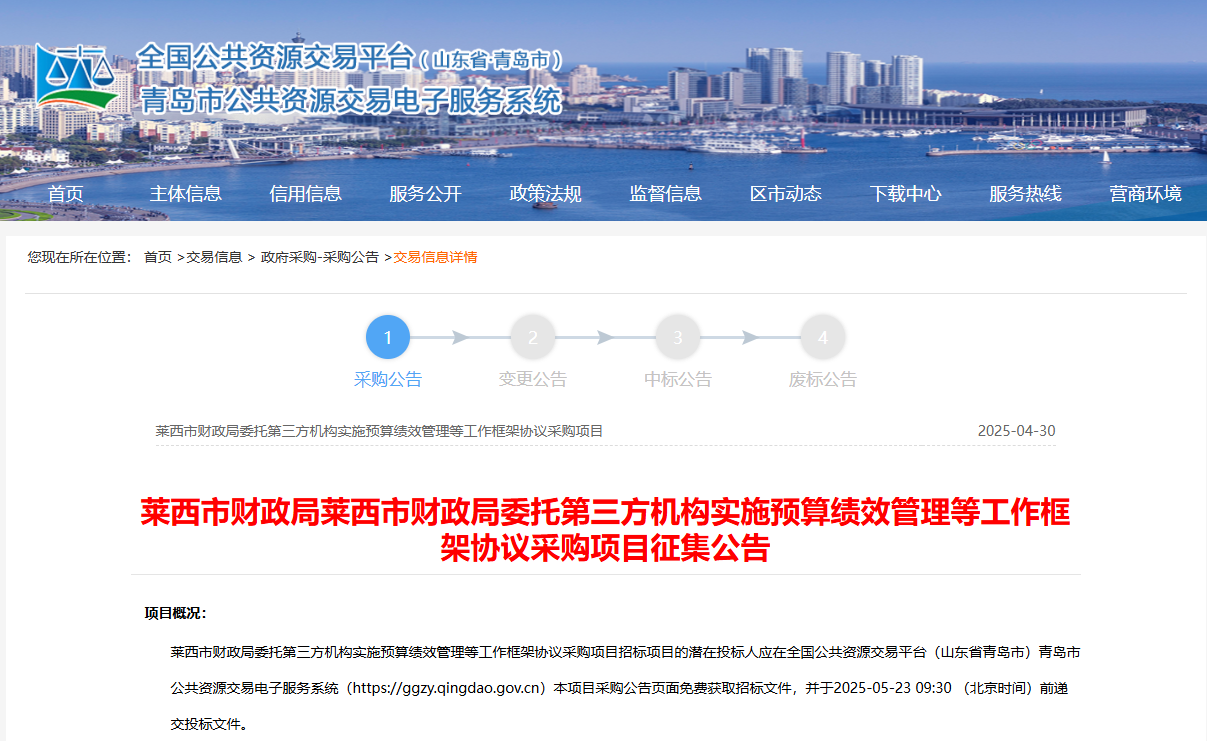Image resolution: width=1207 pixels, height=741 pixels.
Task: Click step circle 2 labeled 变更公告
Action: click(532, 337)
